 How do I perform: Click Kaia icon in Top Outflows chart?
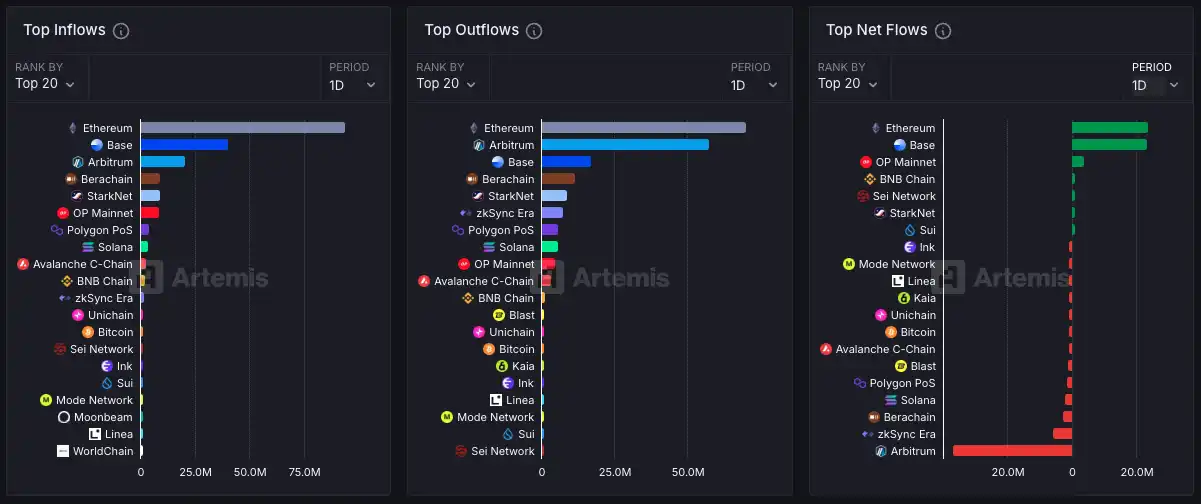[503, 366]
